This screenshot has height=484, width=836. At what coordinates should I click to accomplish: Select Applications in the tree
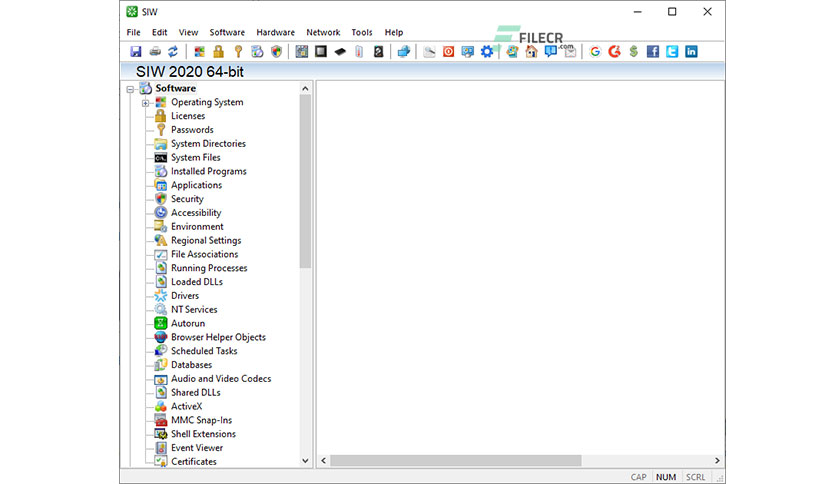coord(196,185)
